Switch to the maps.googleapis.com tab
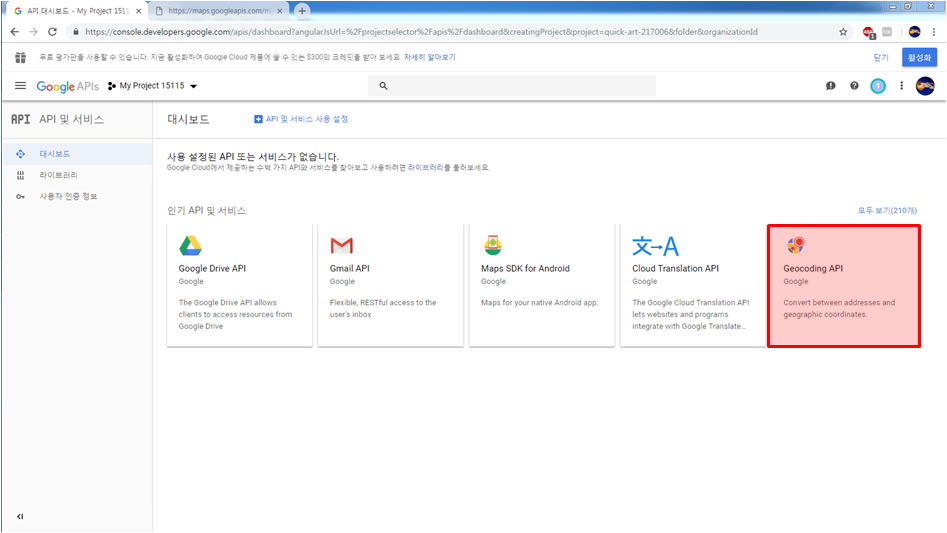947x533 pixels. click(x=219, y=11)
